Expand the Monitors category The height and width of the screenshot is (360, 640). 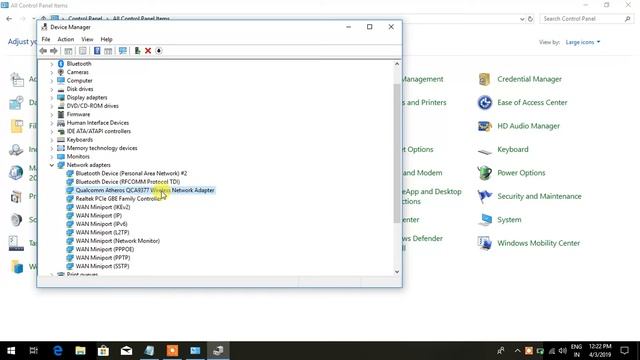(x=52, y=156)
